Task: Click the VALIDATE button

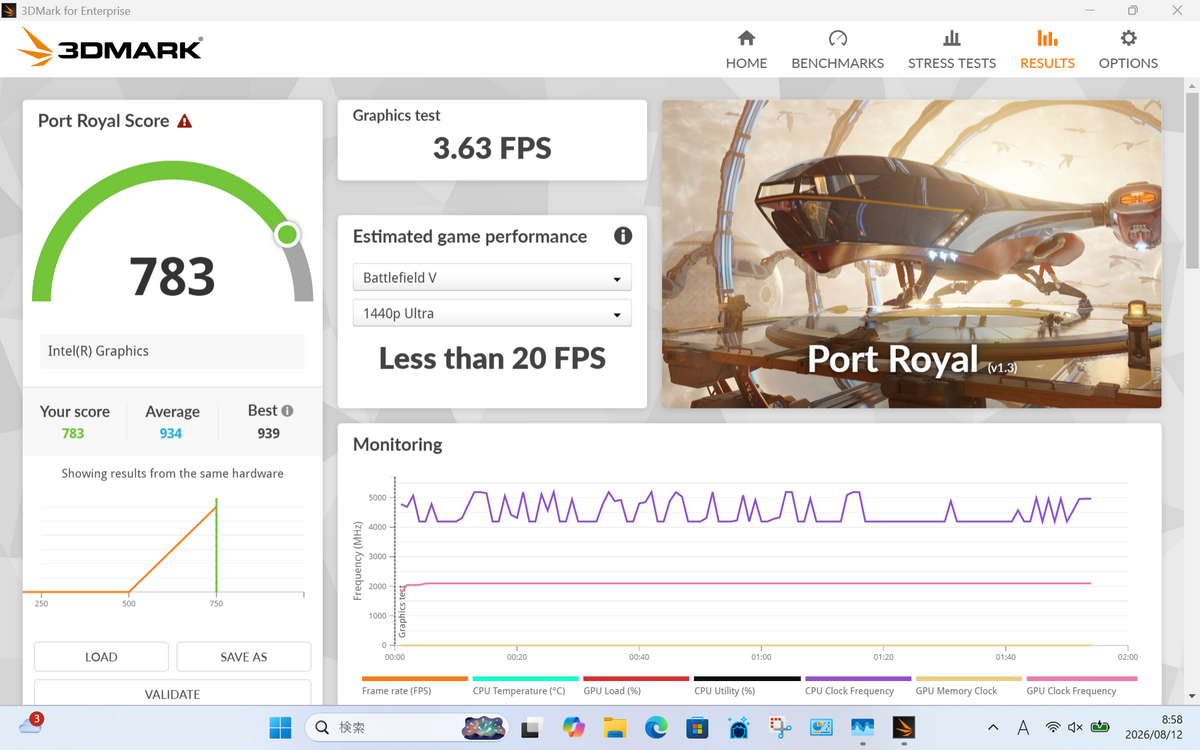Action: [x=172, y=693]
